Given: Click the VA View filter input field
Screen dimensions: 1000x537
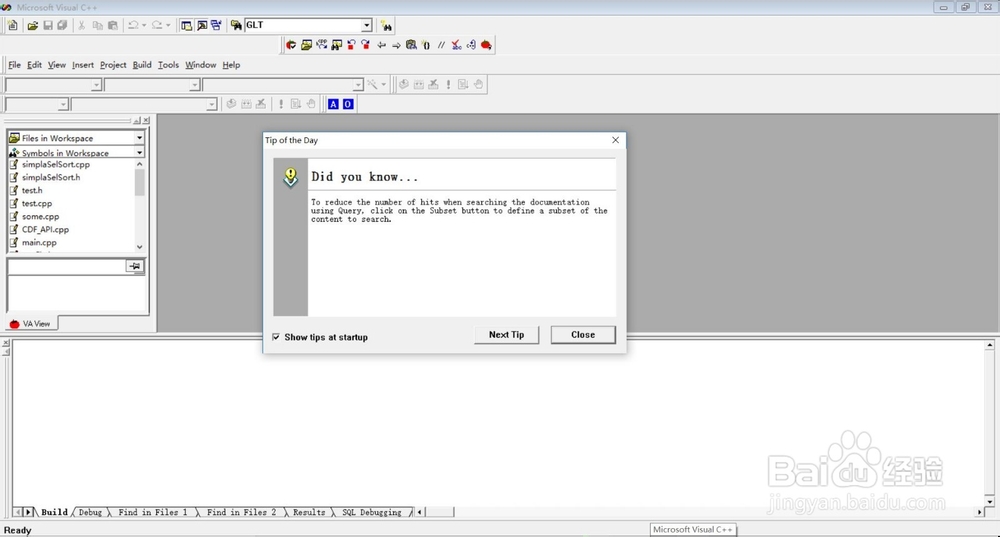Looking at the screenshot, I should pyautogui.click(x=67, y=266).
